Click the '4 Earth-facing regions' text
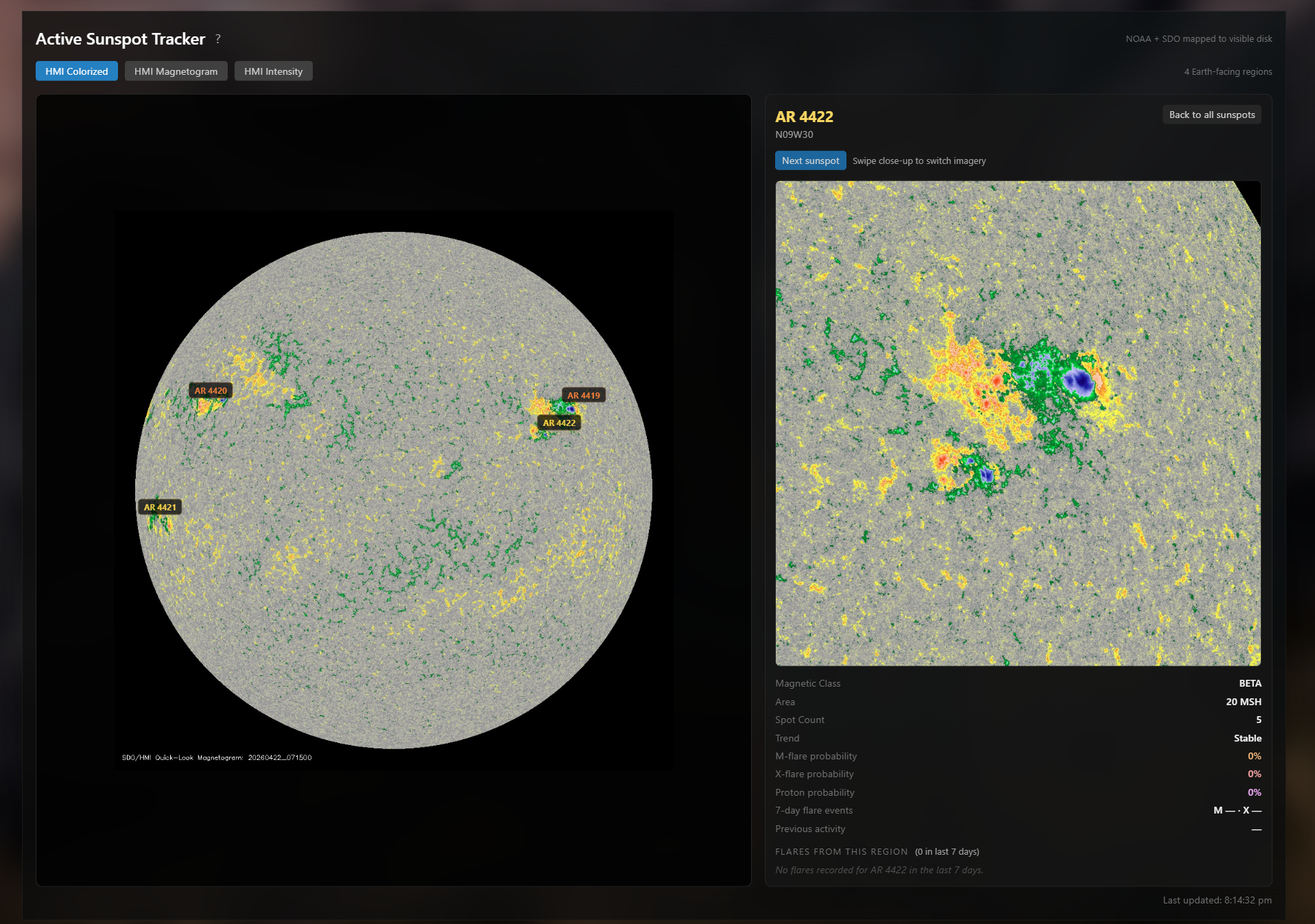This screenshot has height=924, width=1315. tap(1228, 71)
